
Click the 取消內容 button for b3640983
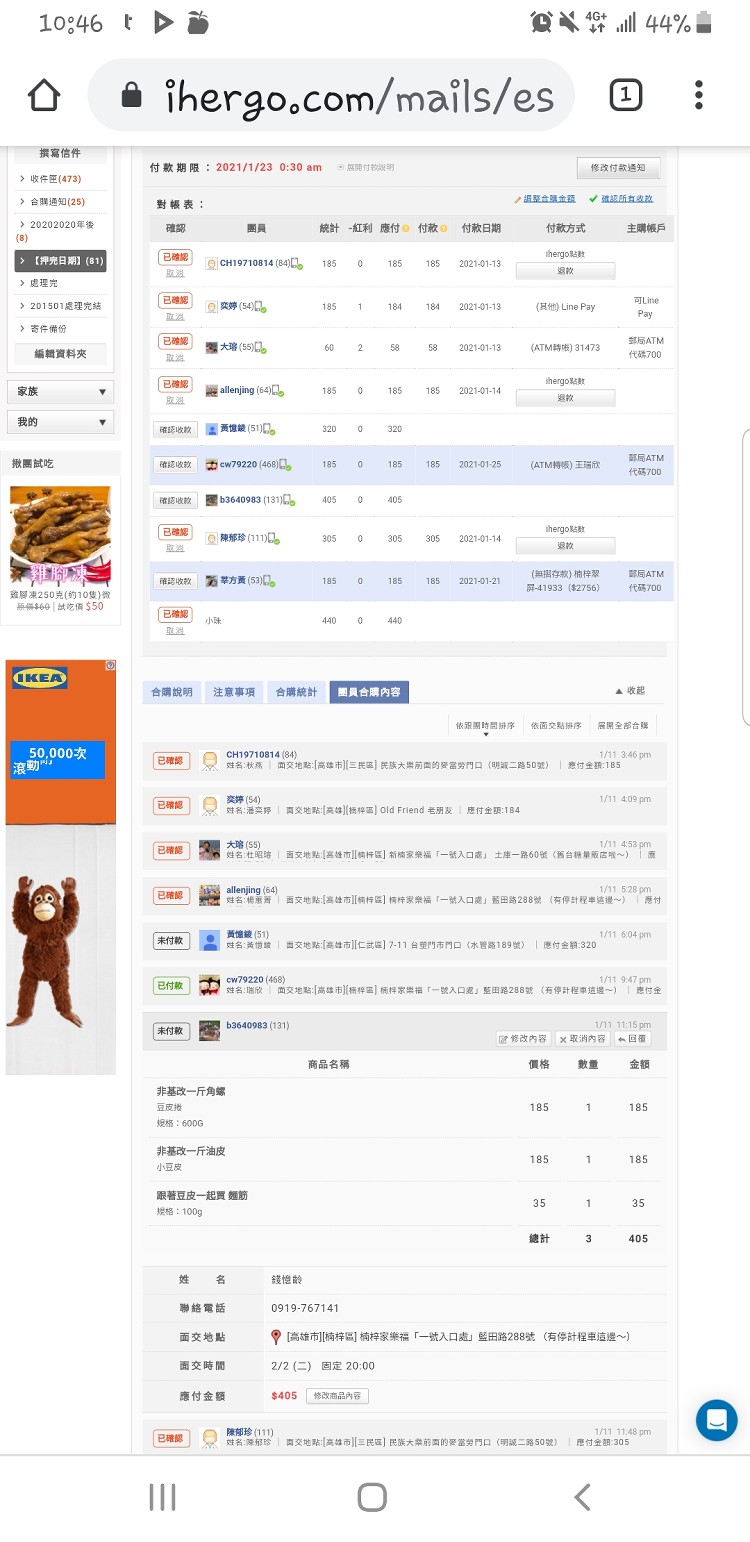tap(582, 1039)
